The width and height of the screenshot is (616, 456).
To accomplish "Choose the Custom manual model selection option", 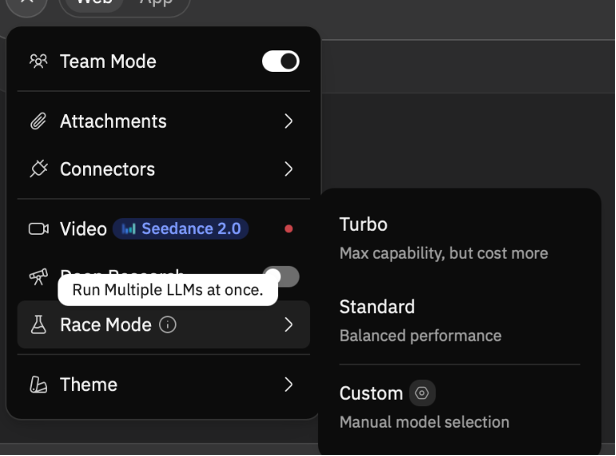I will (460, 407).
